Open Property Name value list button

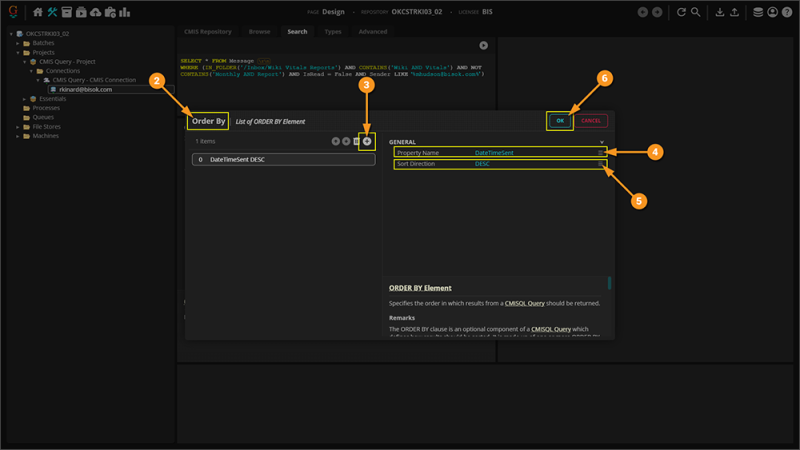click(x=601, y=153)
